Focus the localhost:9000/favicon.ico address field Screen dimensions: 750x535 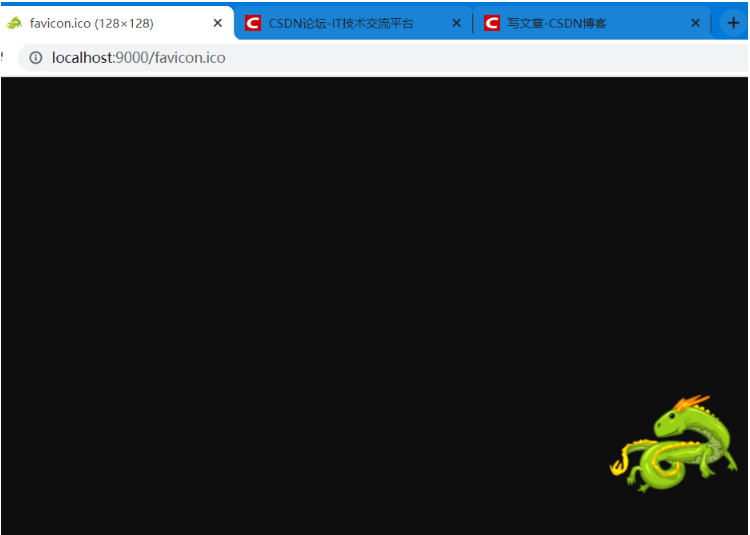point(383,57)
